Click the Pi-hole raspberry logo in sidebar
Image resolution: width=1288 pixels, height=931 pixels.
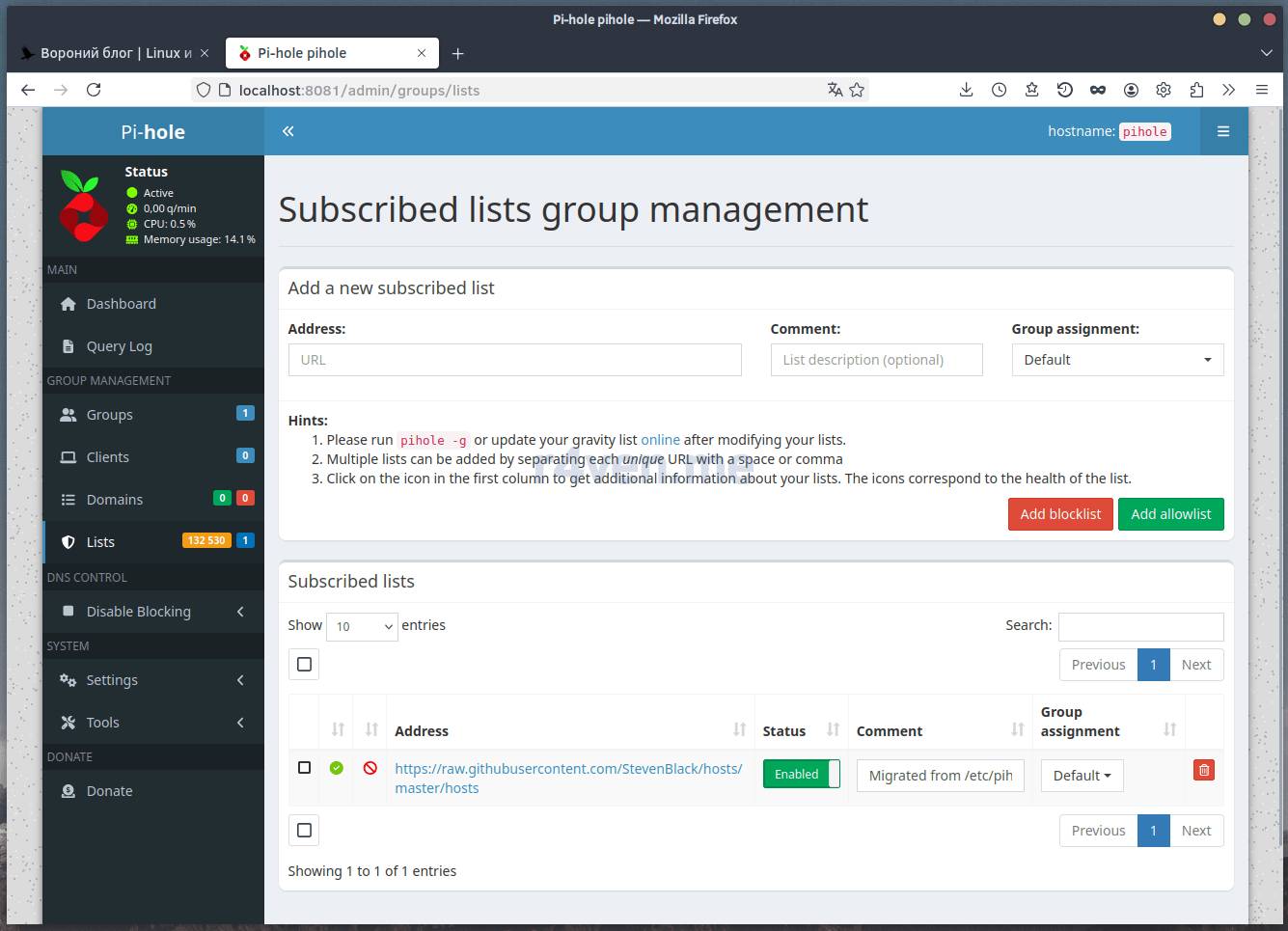(x=82, y=205)
